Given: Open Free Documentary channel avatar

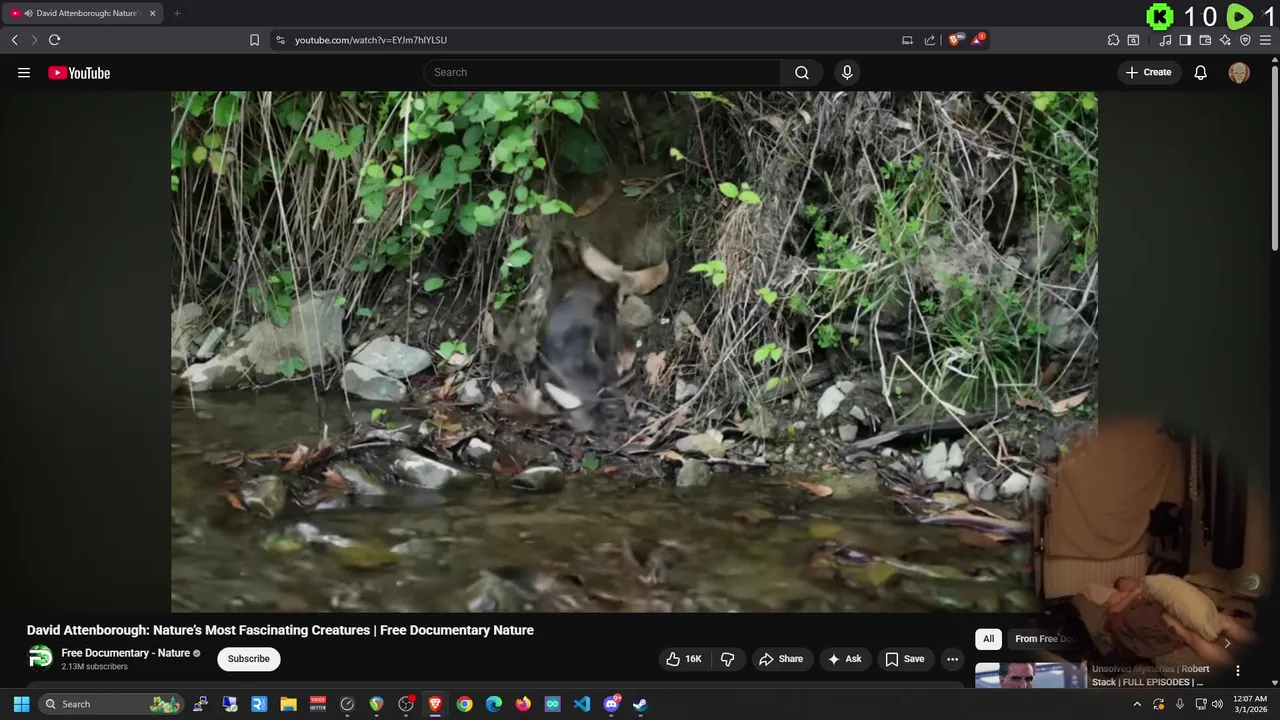Looking at the screenshot, I should pyautogui.click(x=40, y=658).
